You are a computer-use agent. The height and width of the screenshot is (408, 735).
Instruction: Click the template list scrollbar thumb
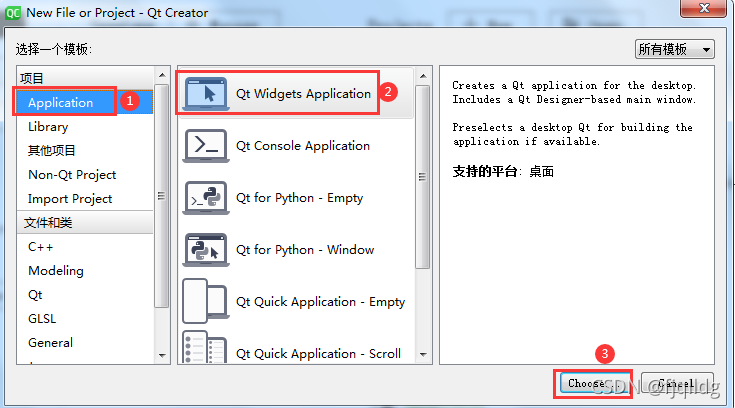point(422,177)
